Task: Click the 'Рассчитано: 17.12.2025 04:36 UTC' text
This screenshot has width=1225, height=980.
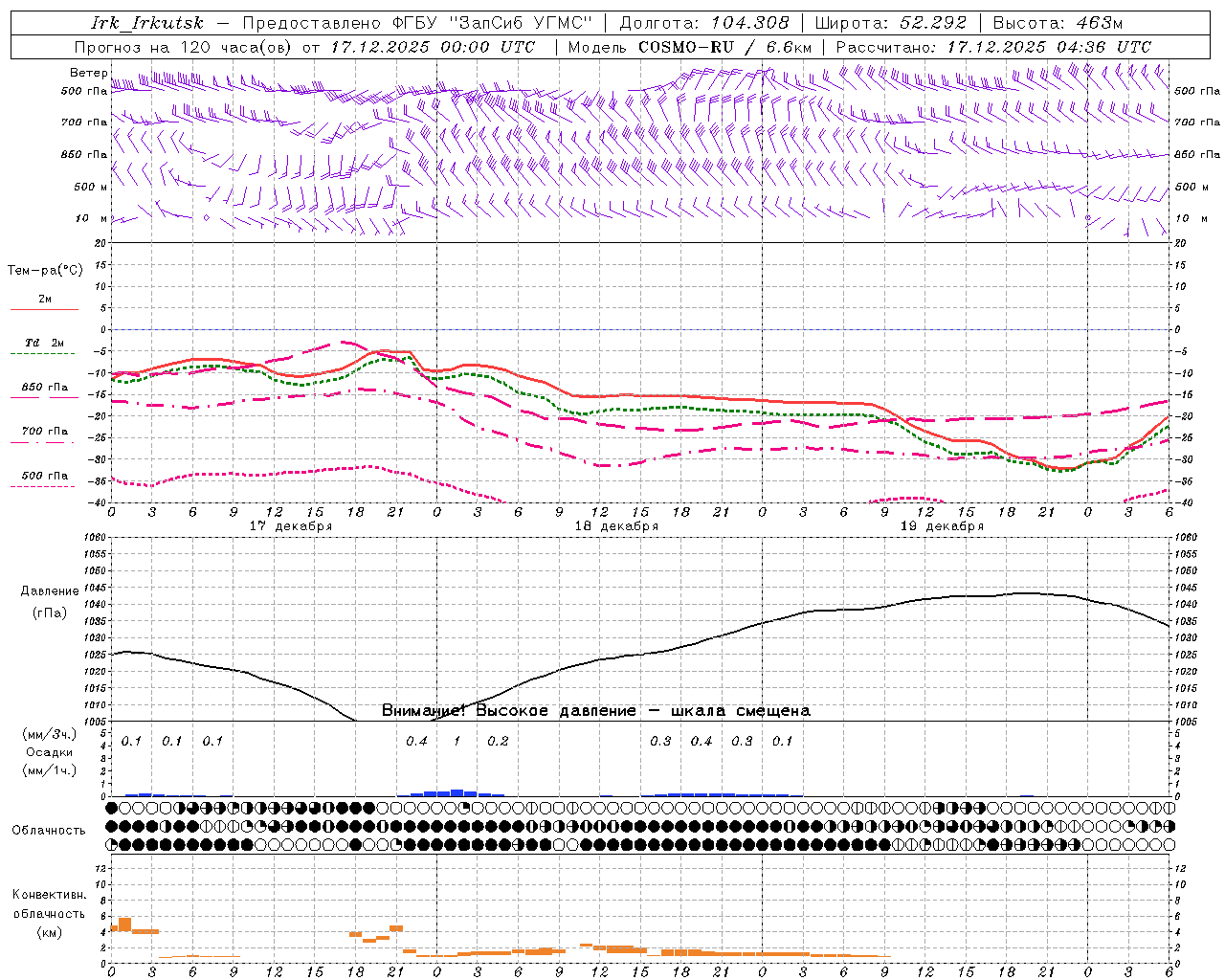Action: [x=993, y=47]
